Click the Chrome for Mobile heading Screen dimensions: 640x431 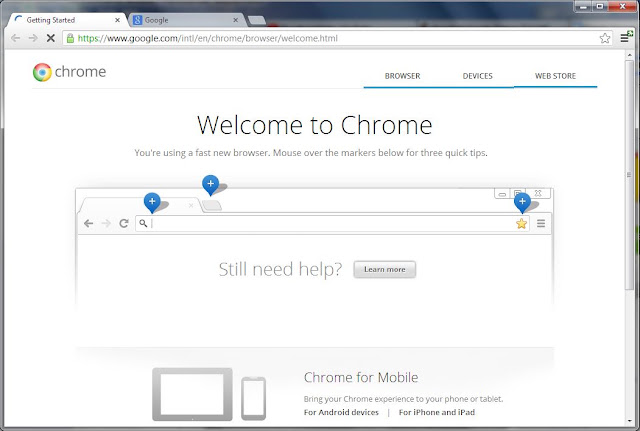361,377
